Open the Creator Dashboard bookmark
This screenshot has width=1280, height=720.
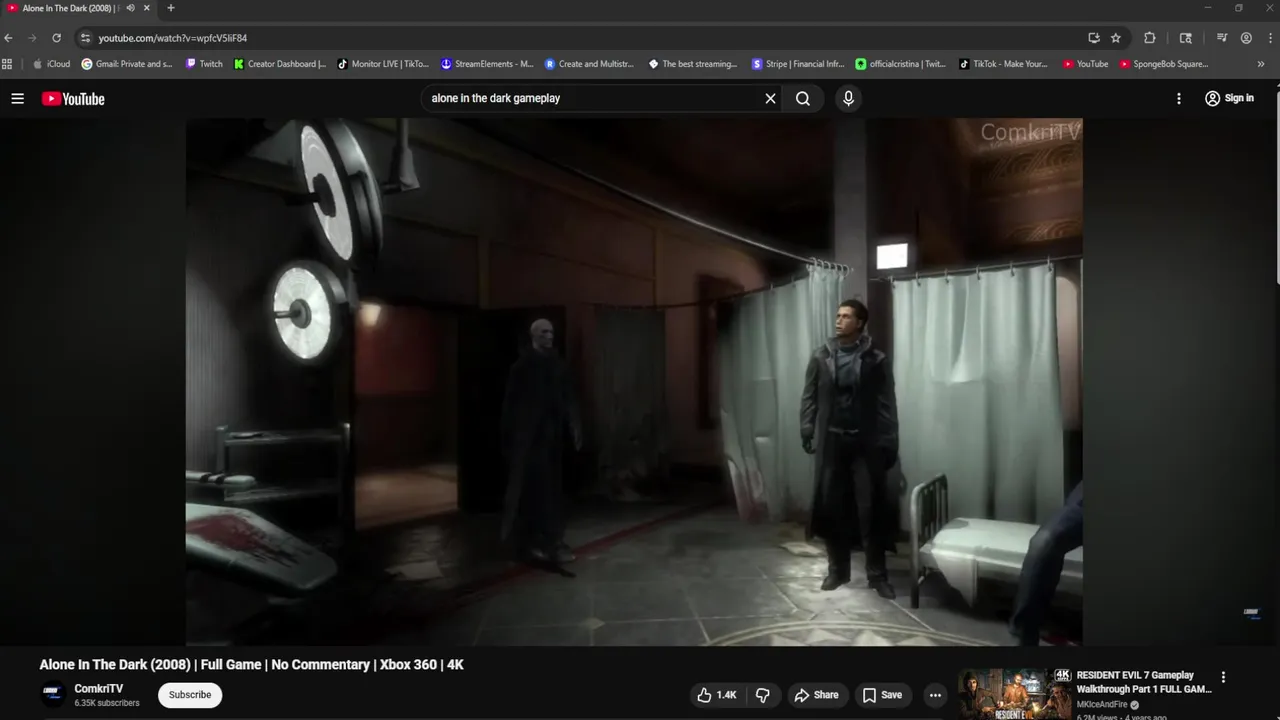pos(280,64)
